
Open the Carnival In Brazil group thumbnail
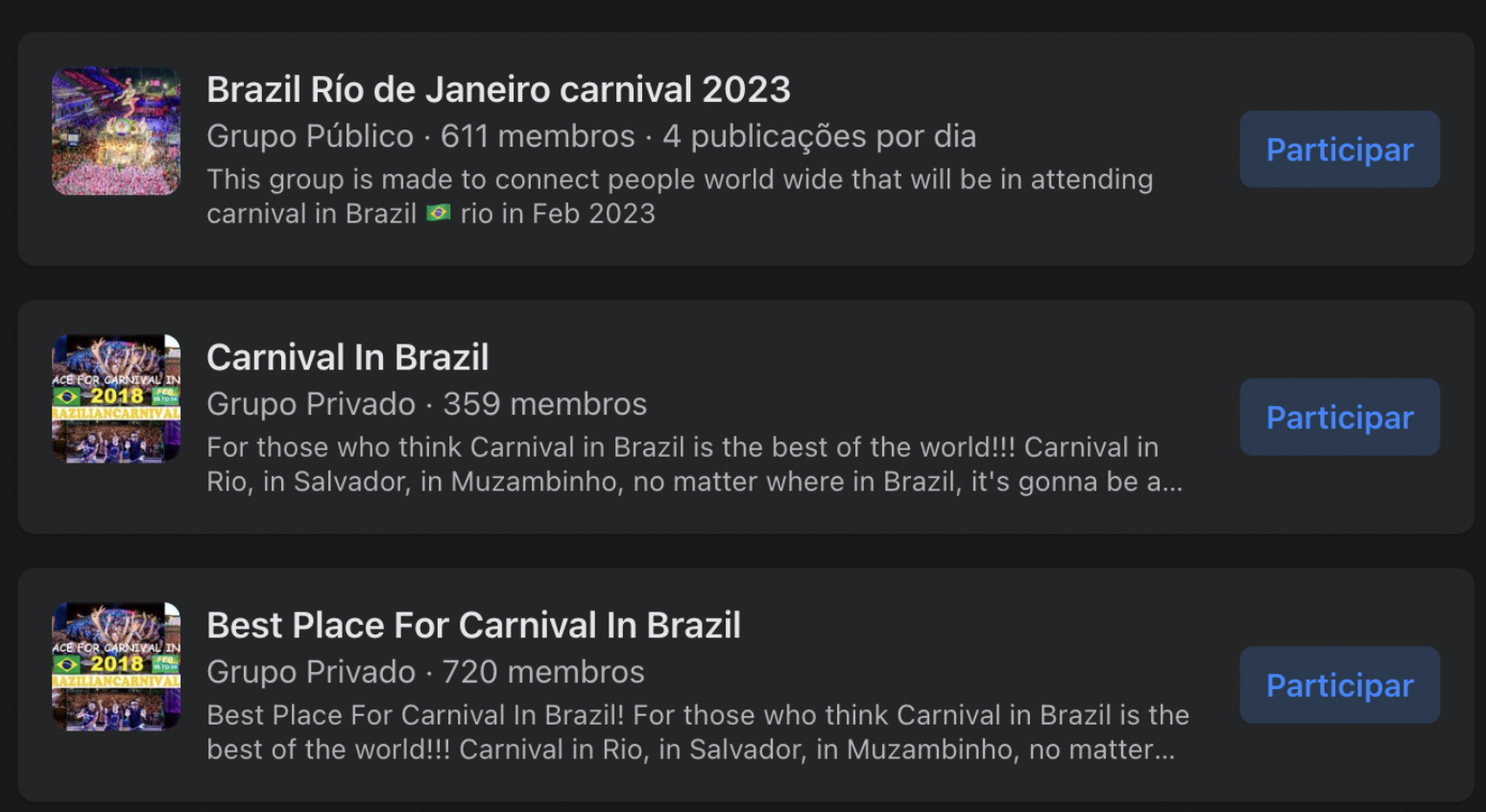pyautogui.click(x=116, y=398)
